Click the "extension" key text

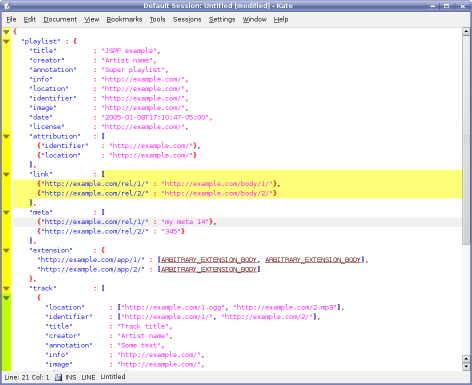pos(51,250)
